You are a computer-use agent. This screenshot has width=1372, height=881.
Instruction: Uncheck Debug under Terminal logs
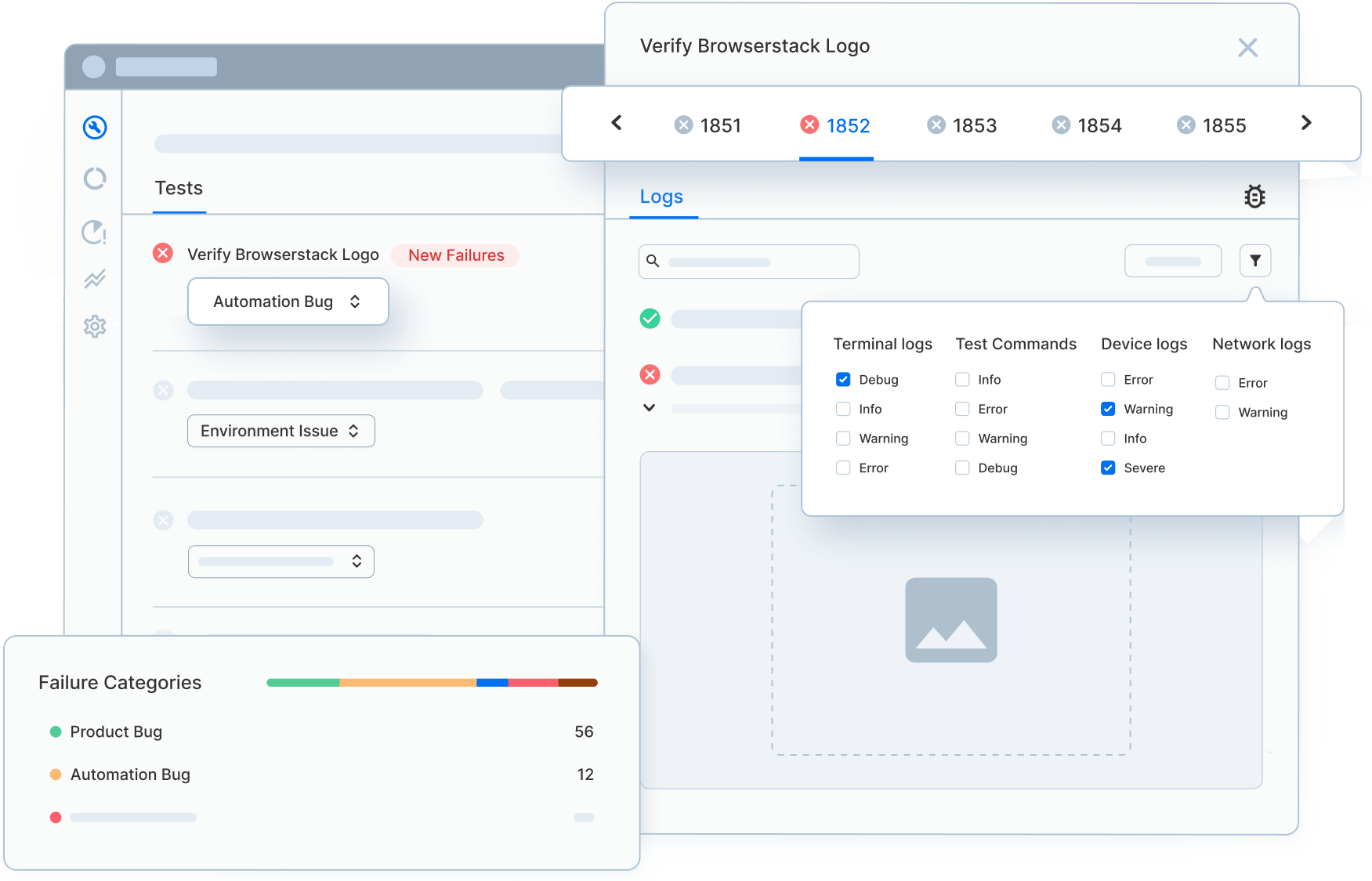843,380
